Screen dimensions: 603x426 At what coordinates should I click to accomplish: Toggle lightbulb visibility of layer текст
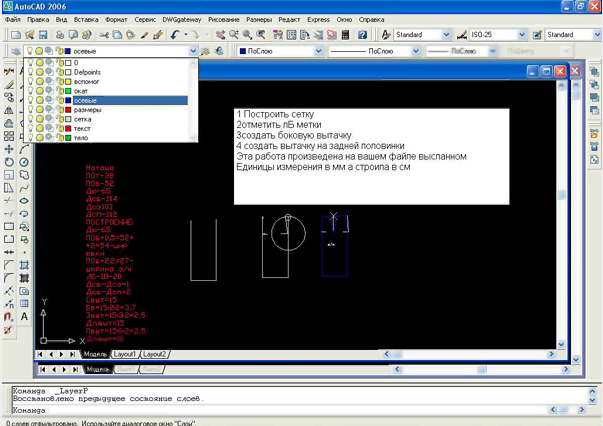click(x=30, y=128)
